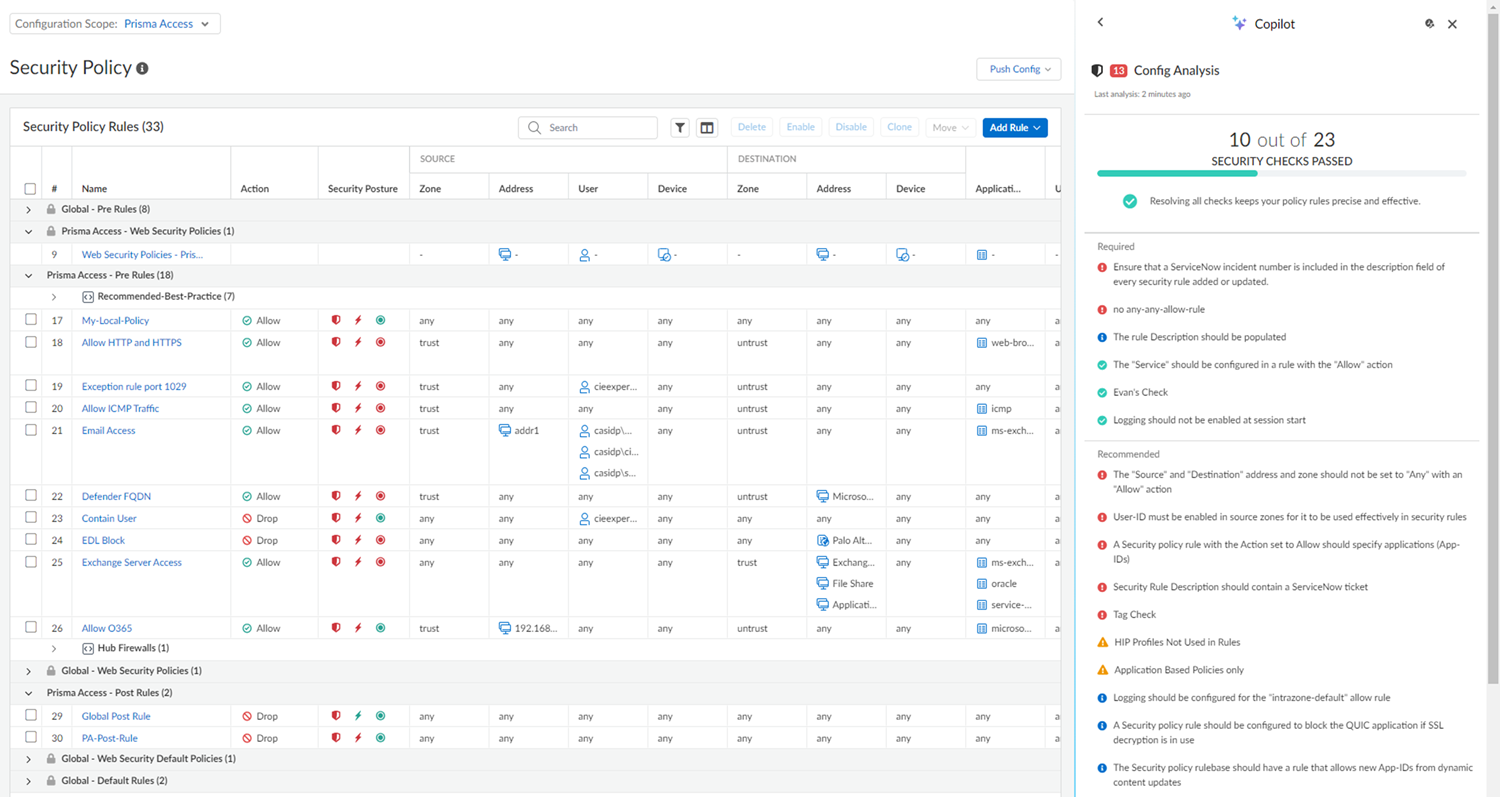1500x797 pixels.
Task: Click the Exchange Server Access rule name
Action: pyautogui.click(x=131, y=563)
